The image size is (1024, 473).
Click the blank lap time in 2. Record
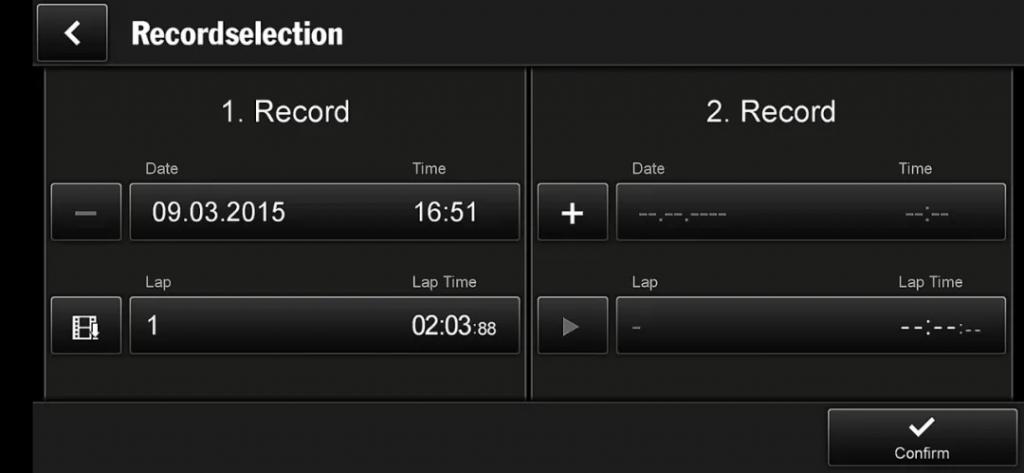939,327
